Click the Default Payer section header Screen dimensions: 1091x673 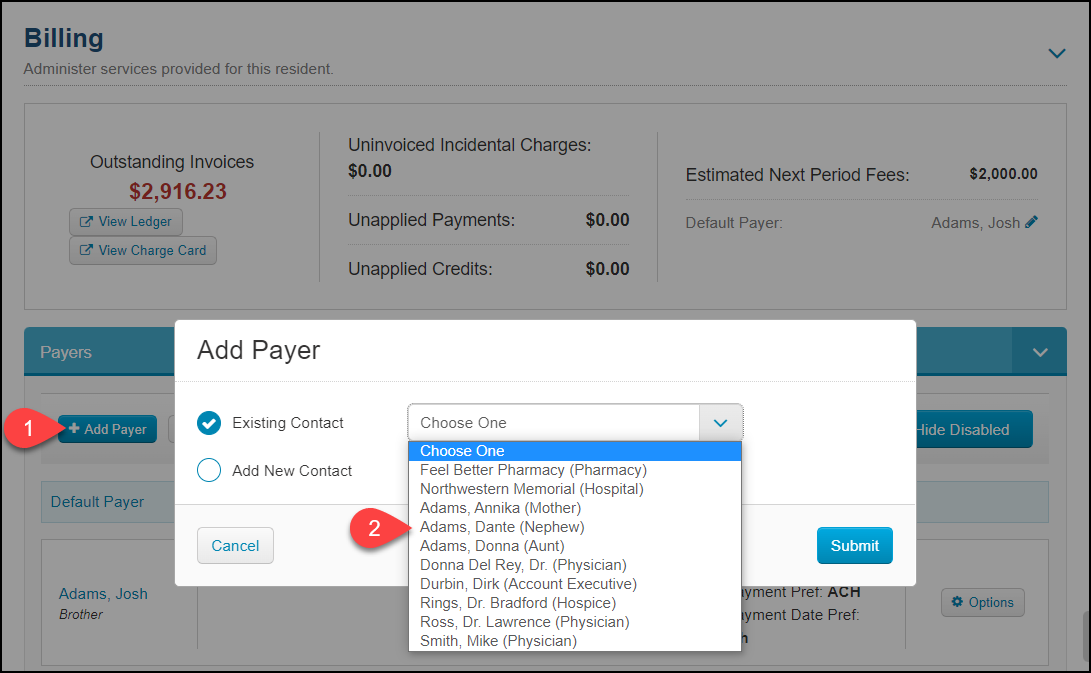click(97, 502)
